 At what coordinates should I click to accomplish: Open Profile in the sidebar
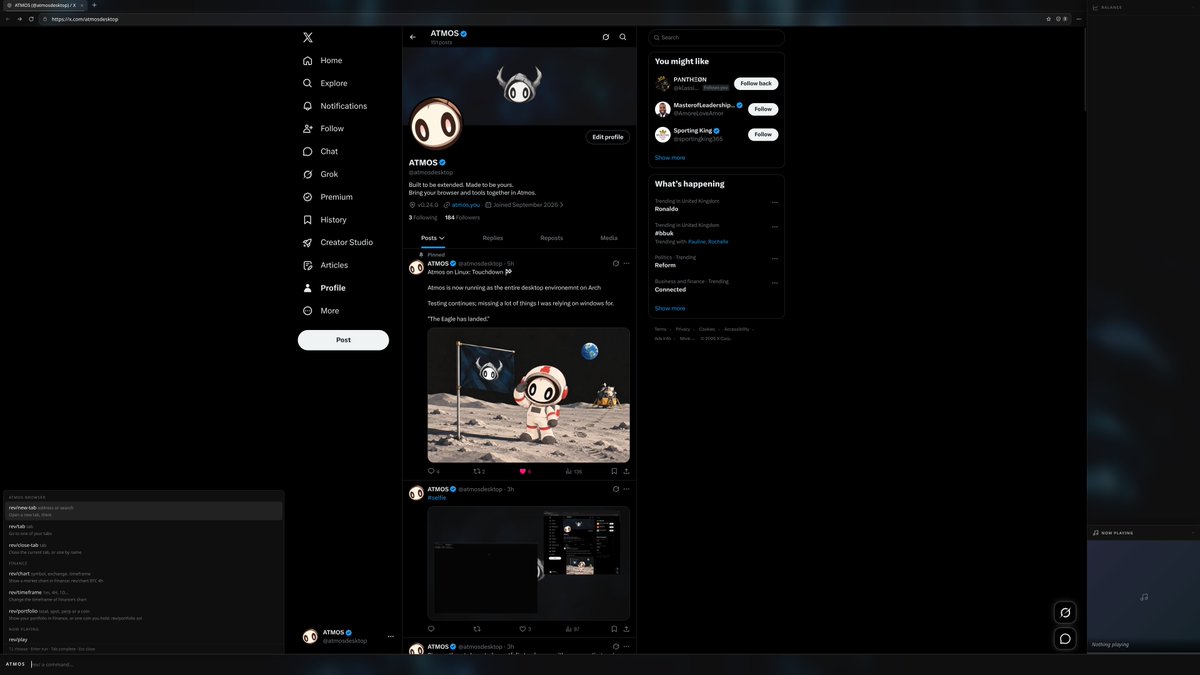coord(324,288)
